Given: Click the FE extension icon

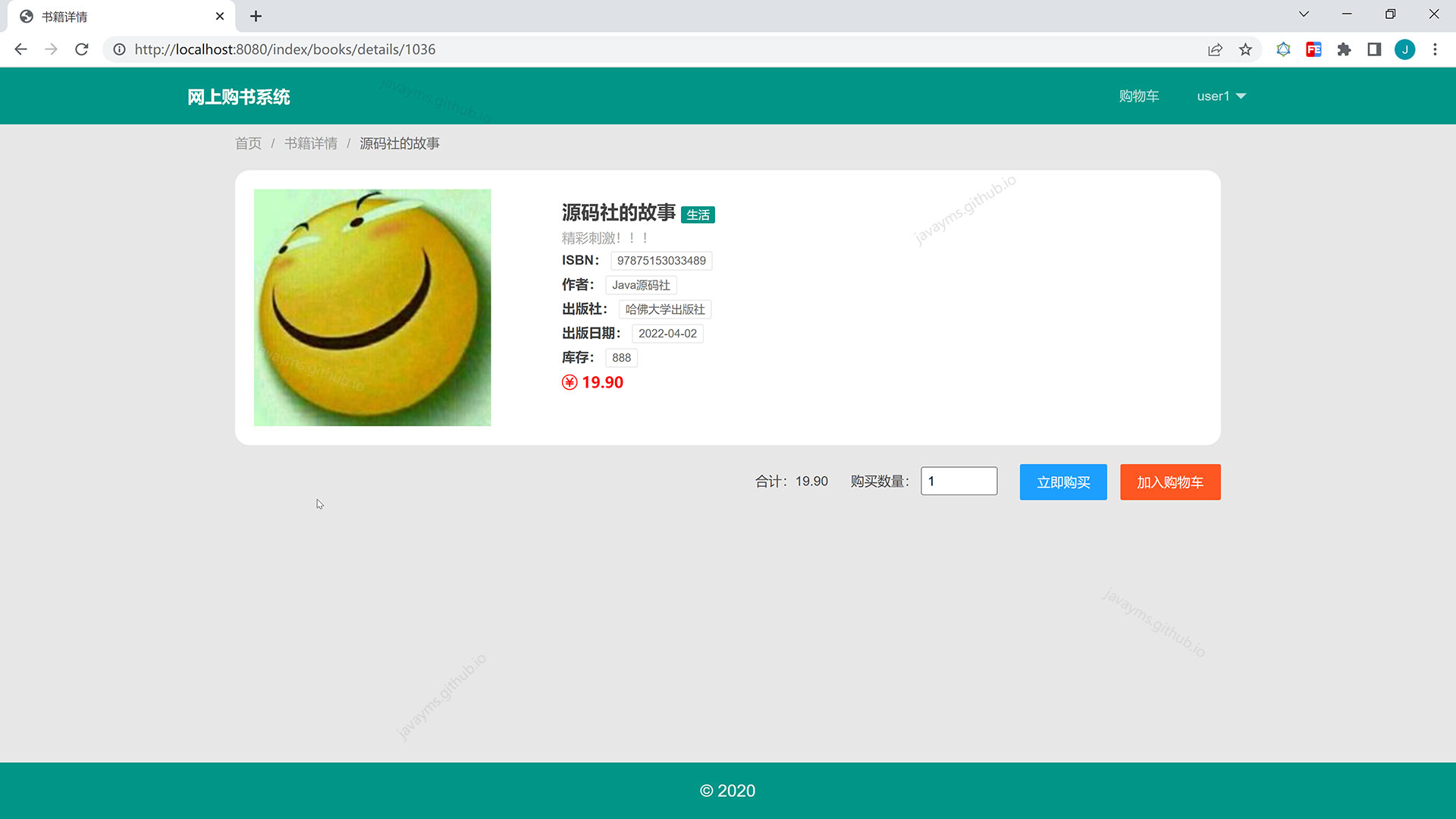Looking at the screenshot, I should pyautogui.click(x=1313, y=49).
